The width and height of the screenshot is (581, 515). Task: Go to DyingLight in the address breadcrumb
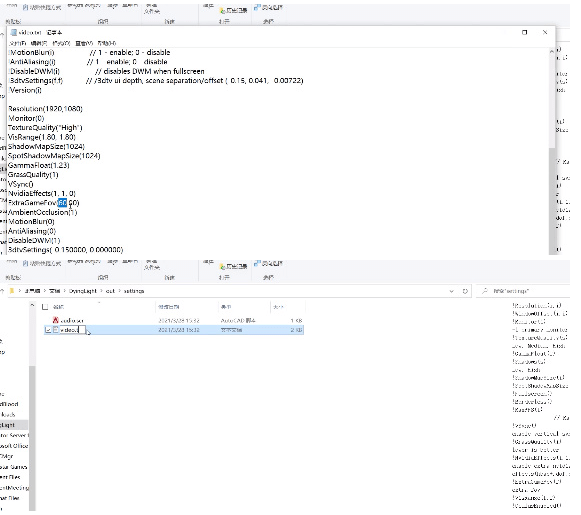[83, 291]
